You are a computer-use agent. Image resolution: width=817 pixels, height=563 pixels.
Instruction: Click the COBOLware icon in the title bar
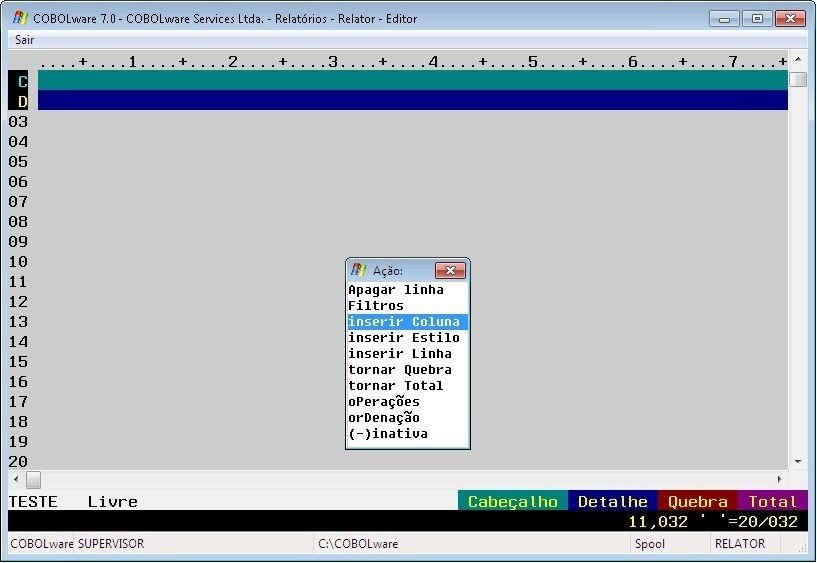point(20,18)
